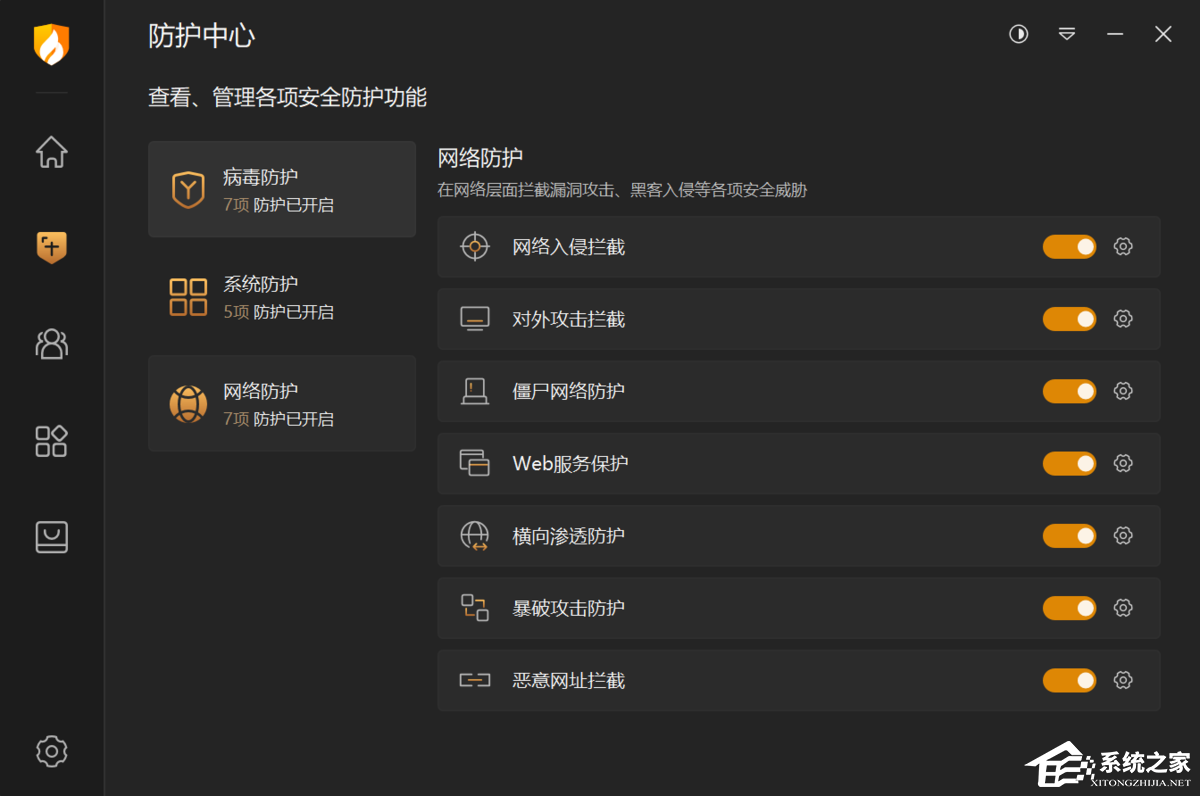Open settings gear for 恶意网址拦截
This screenshot has height=796, width=1200.
pos(1123,680)
